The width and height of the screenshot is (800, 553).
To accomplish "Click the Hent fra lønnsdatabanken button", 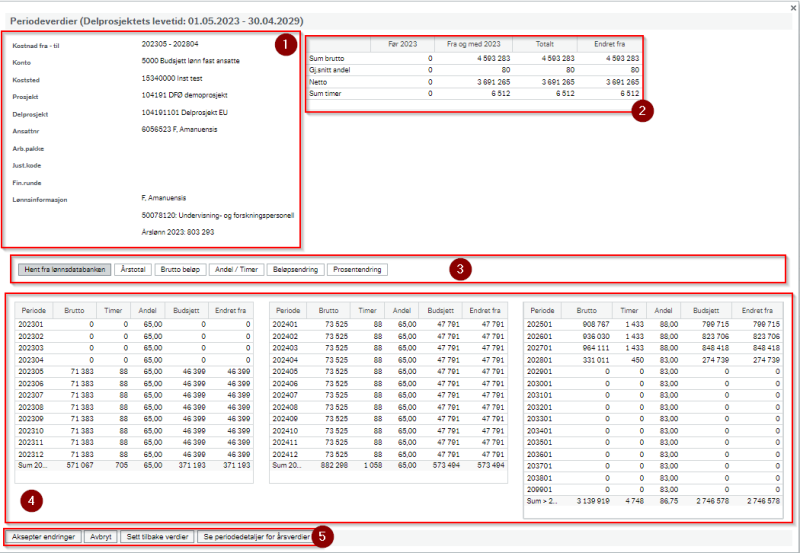I will click(65, 269).
